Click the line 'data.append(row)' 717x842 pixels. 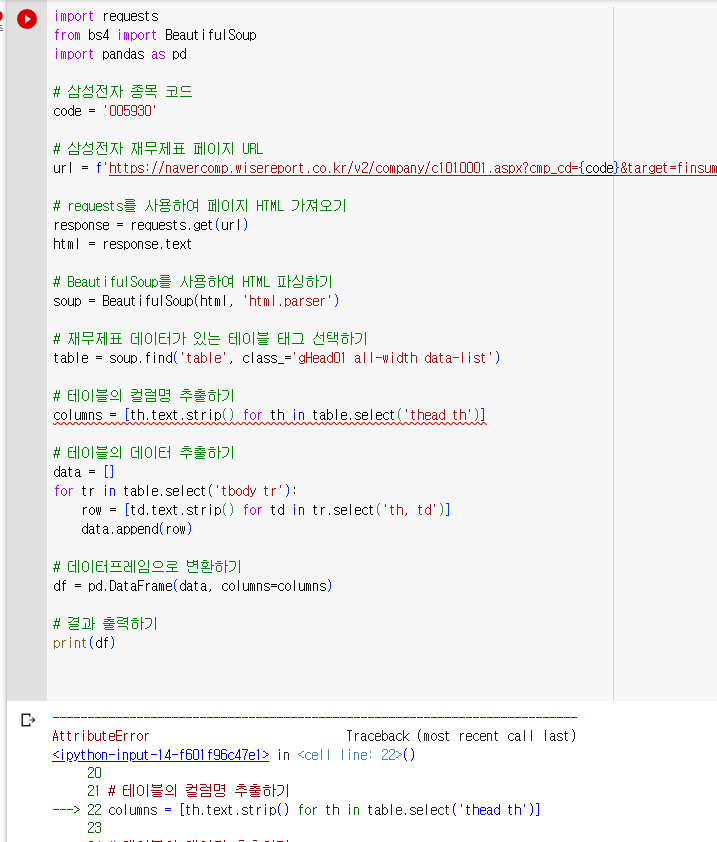(136, 529)
